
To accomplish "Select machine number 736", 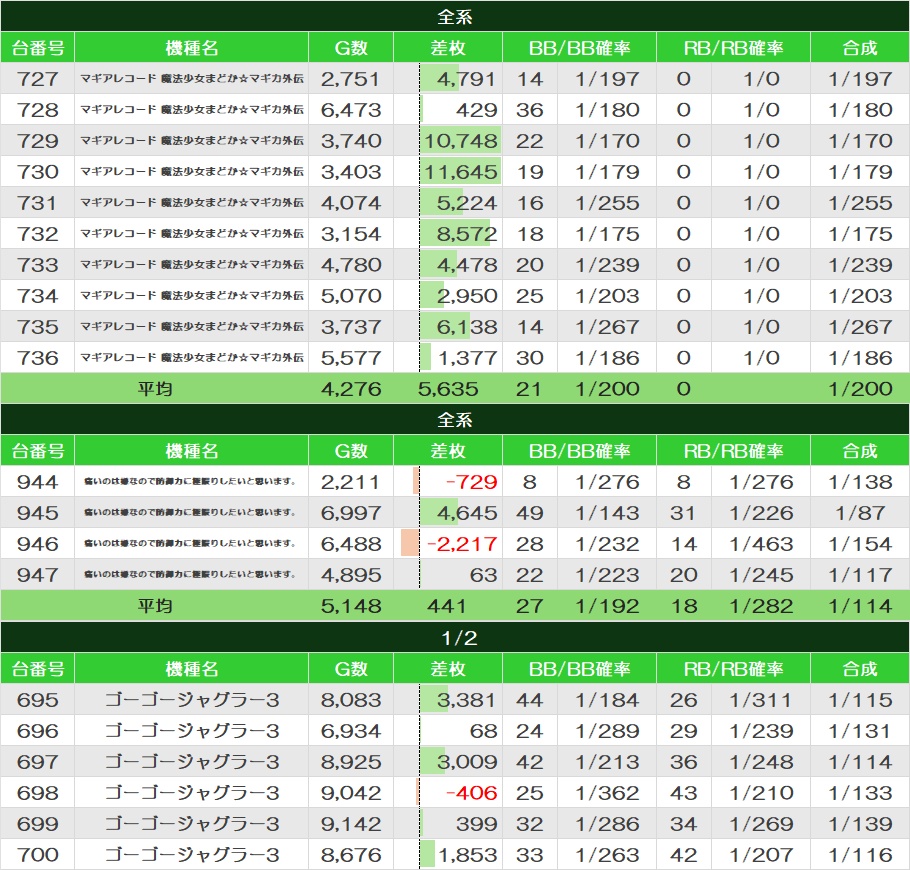I will [x=38, y=358].
